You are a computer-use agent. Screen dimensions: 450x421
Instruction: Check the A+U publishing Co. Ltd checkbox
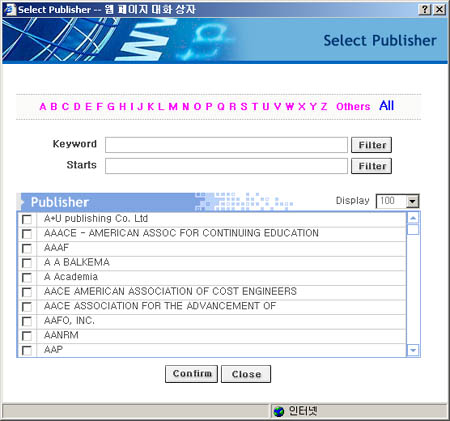[27, 219]
